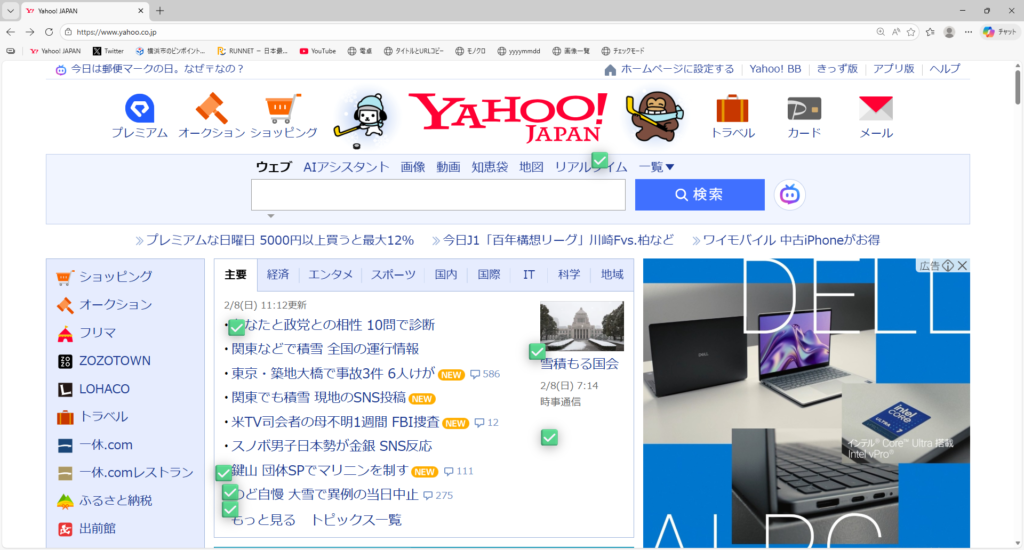Screen dimensions: 1024x550
Task: Open the Mail envelope icon
Action: tap(876, 108)
